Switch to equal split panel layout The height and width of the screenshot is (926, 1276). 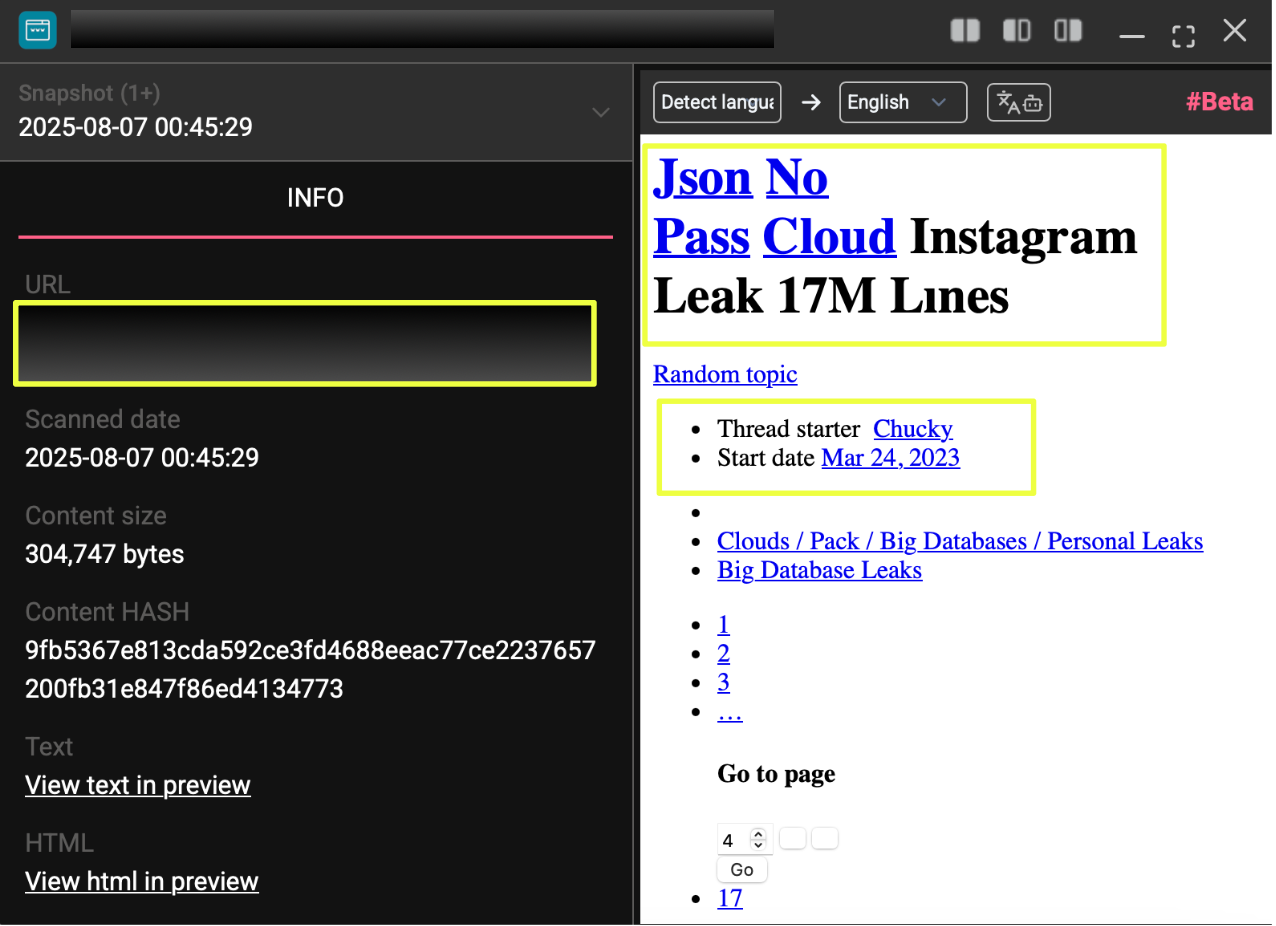[964, 31]
